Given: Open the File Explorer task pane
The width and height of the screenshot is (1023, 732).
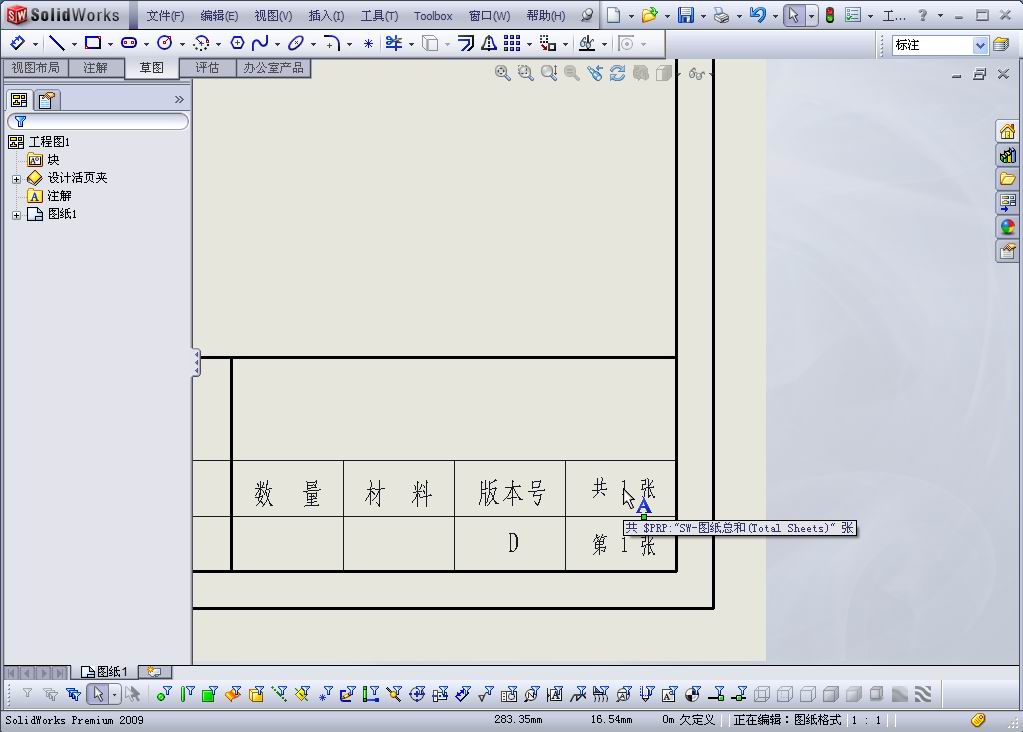Looking at the screenshot, I should (x=1007, y=179).
